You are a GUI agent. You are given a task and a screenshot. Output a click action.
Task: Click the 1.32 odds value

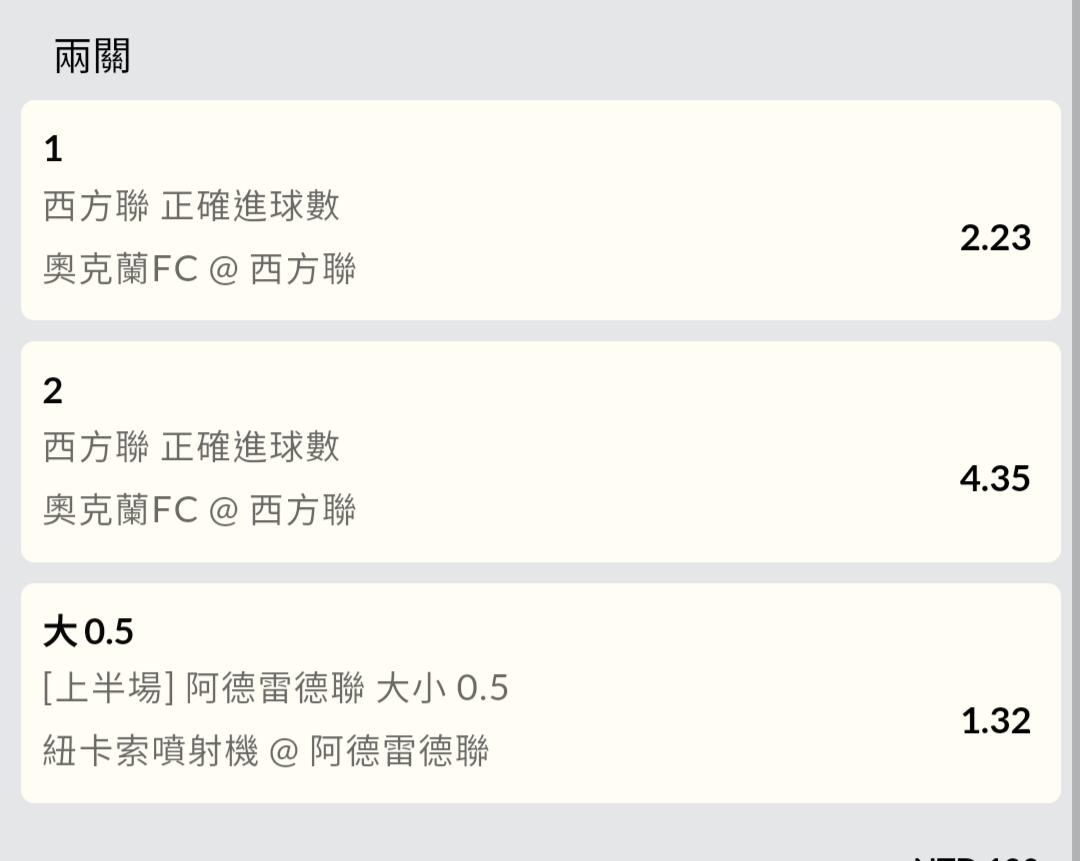coord(995,721)
